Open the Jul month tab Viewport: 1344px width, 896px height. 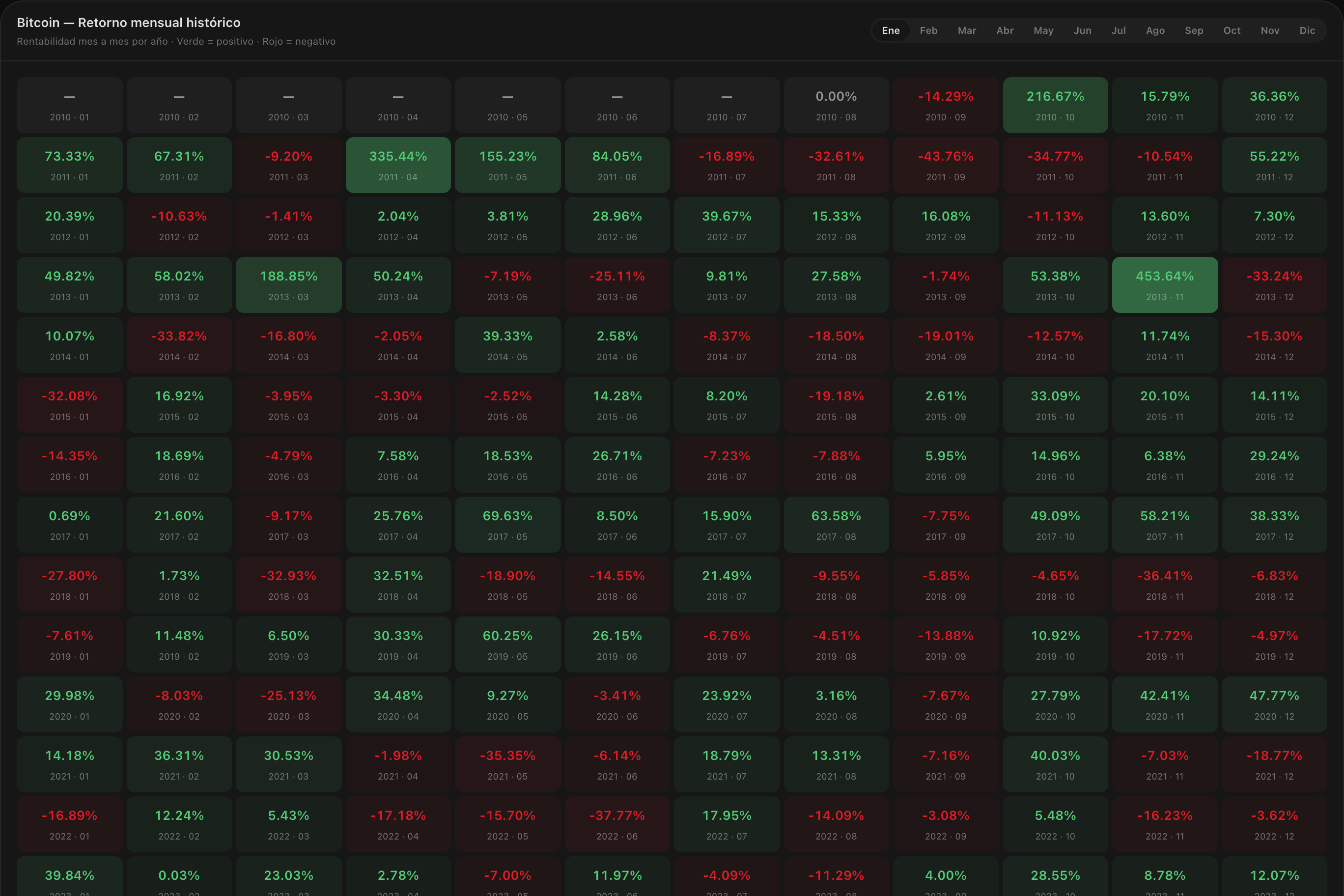pos(1119,31)
